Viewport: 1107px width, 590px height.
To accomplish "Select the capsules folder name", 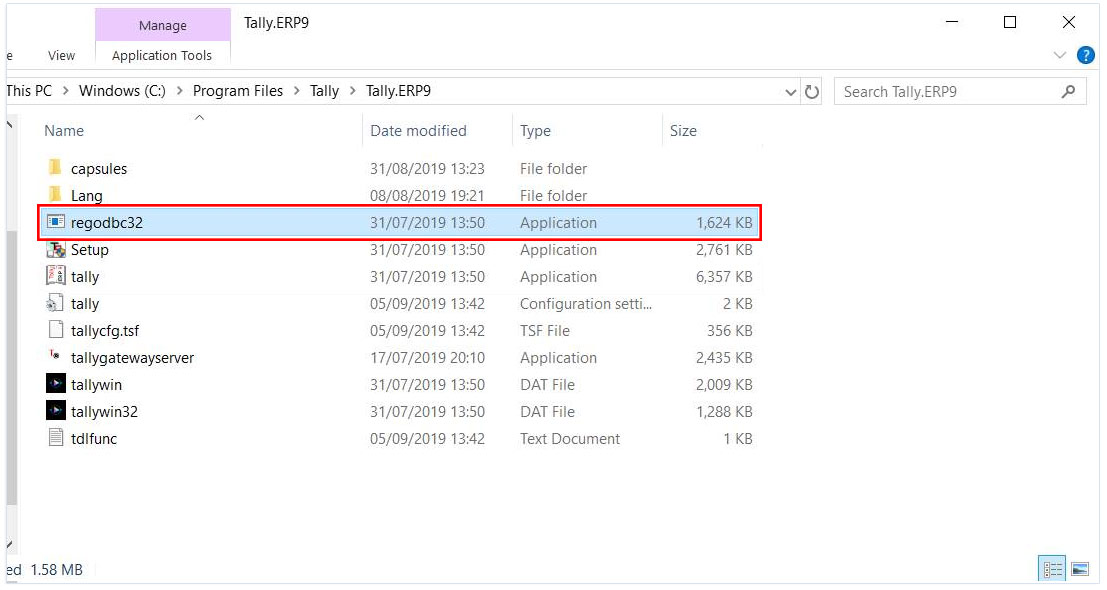I will (99, 169).
